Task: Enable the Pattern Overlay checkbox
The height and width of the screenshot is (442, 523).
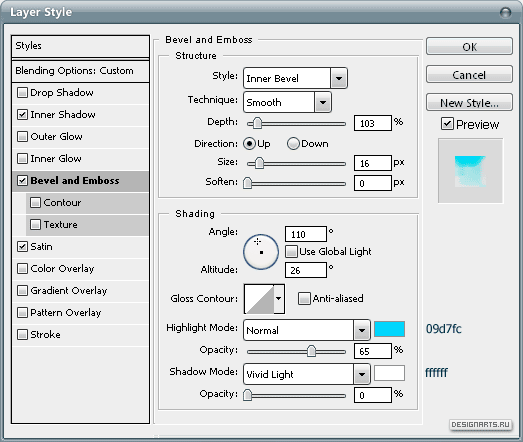Action: 22,313
